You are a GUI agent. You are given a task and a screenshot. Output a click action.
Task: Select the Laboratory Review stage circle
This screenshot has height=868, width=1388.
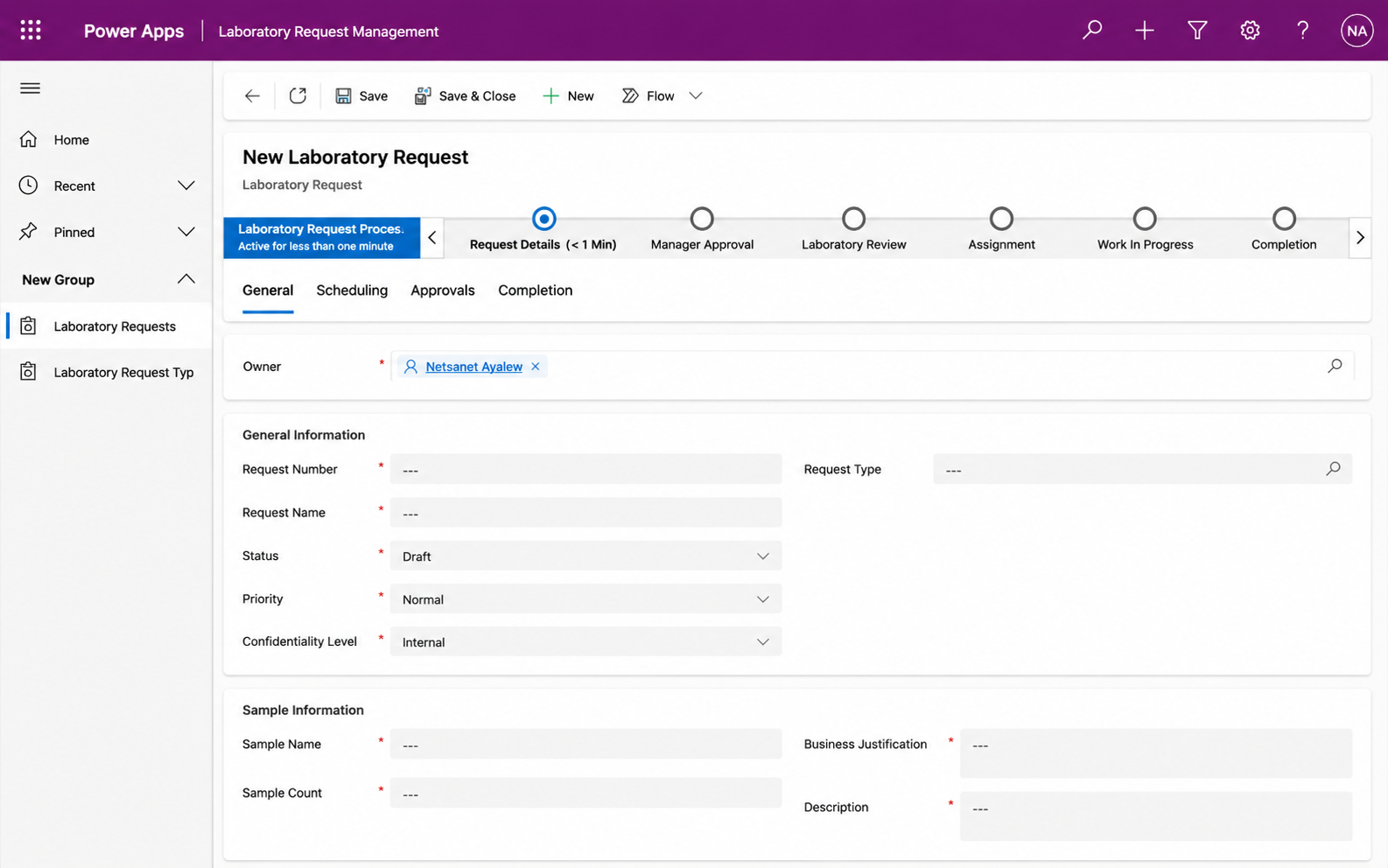coord(853,219)
